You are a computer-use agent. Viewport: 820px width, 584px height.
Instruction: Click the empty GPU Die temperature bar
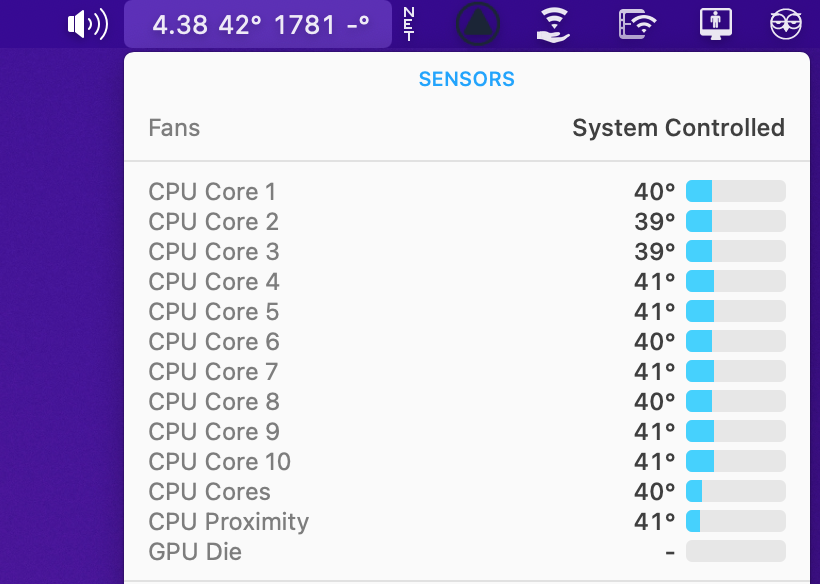pos(735,551)
